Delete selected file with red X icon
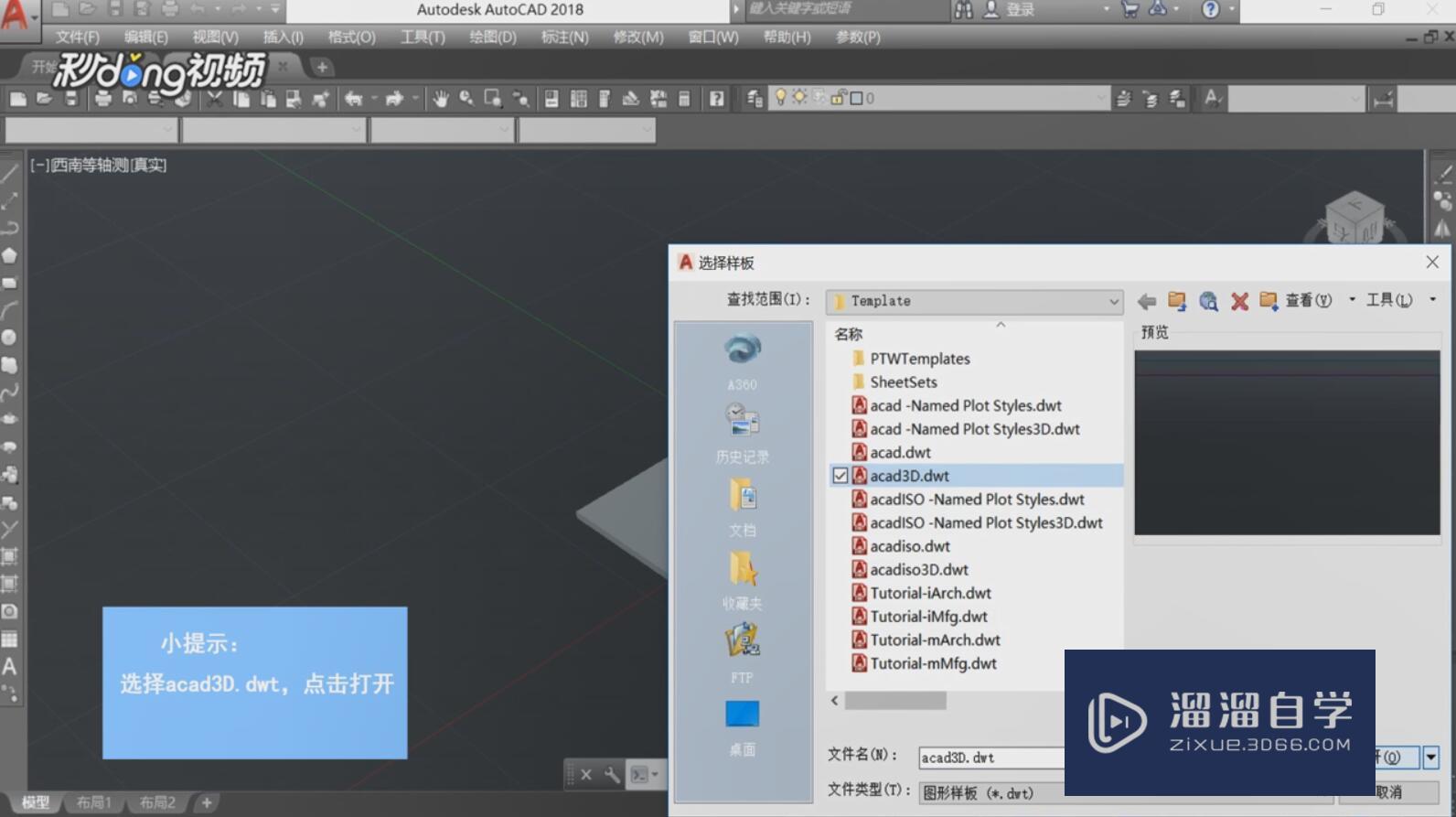The width and height of the screenshot is (1456, 817). (1239, 301)
